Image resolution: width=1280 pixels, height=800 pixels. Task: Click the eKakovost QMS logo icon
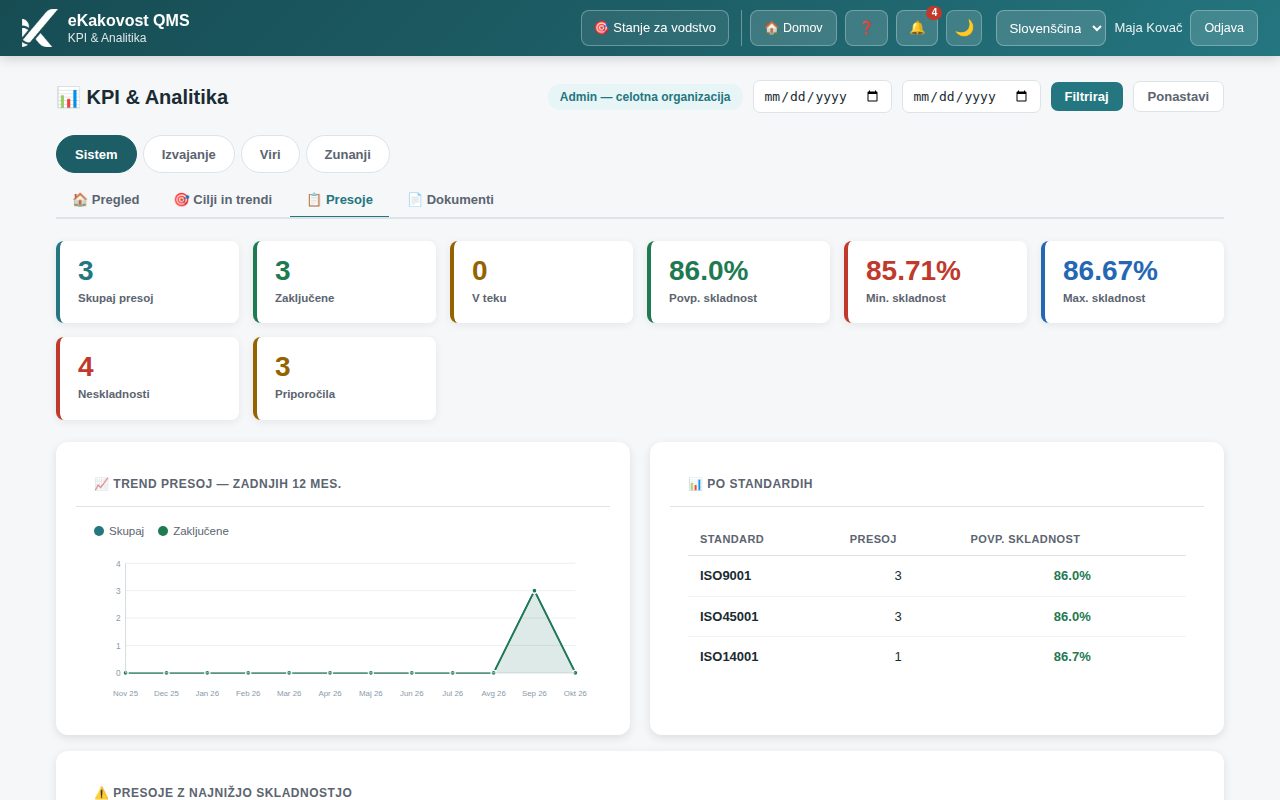point(38,28)
